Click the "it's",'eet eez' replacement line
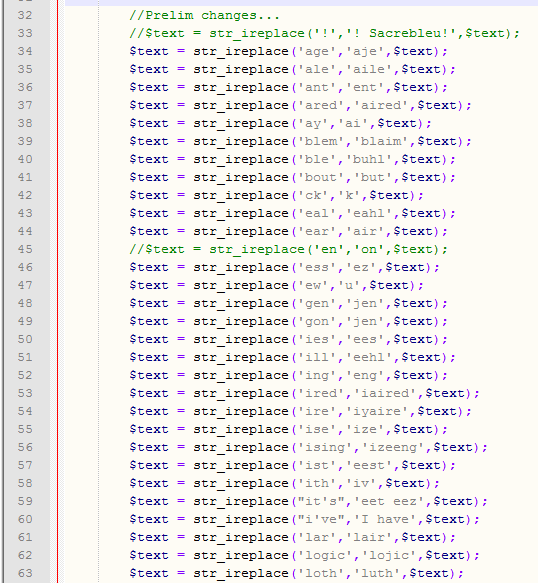The image size is (538, 583). click(308, 501)
